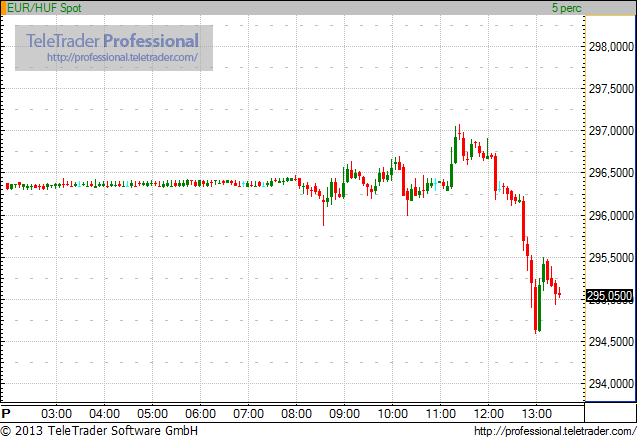Click the 05:00 time axis label
Viewport: 637px width, 440px height.
pyautogui.click(x=152, y=414)
